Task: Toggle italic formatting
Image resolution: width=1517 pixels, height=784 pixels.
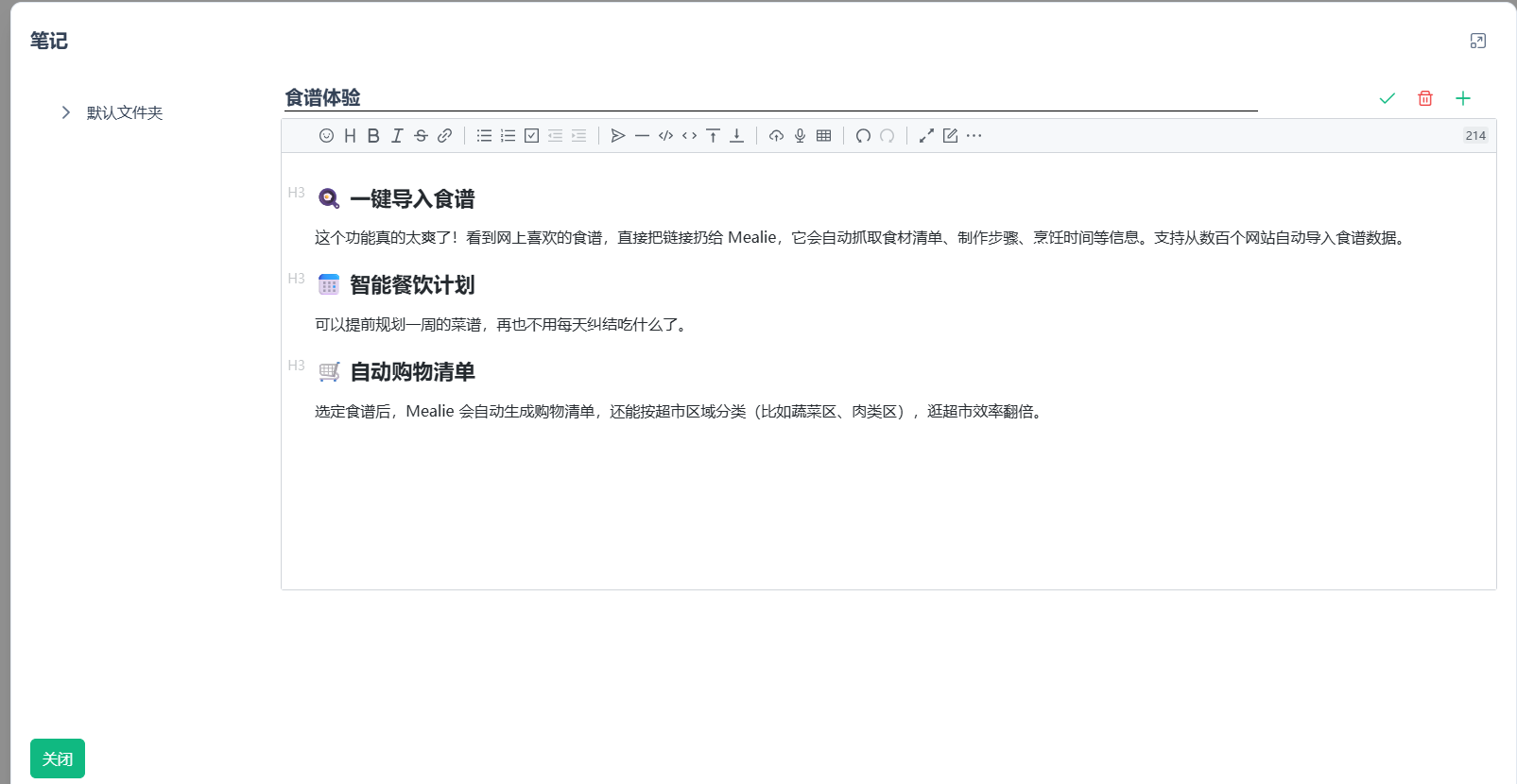Action: point(397,136)
